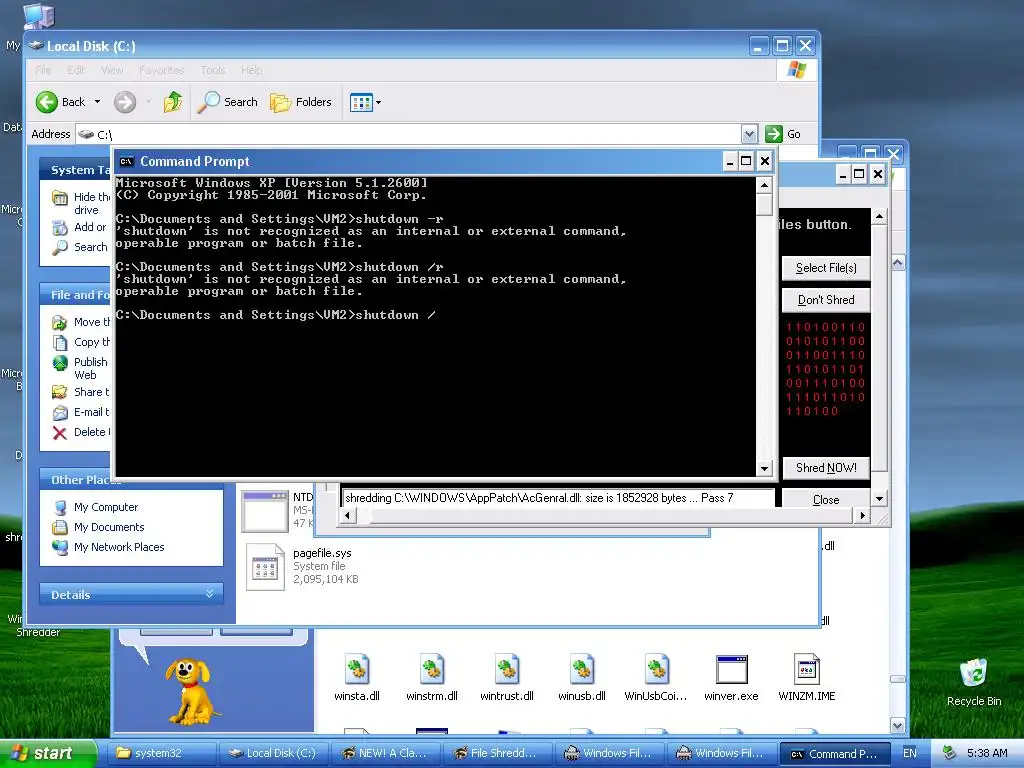Click the Forward arrow in Explorer toolbar
The width and height of the screenshot is (1024, 768).
[125, 102]
